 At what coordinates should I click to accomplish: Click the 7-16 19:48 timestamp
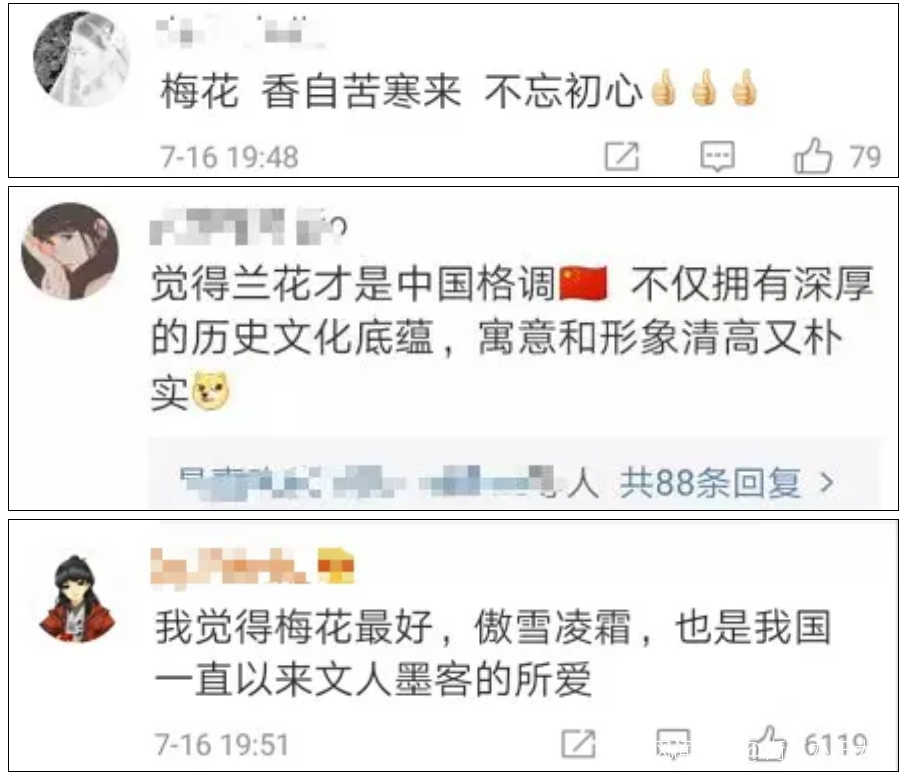(x=229, y=157)
